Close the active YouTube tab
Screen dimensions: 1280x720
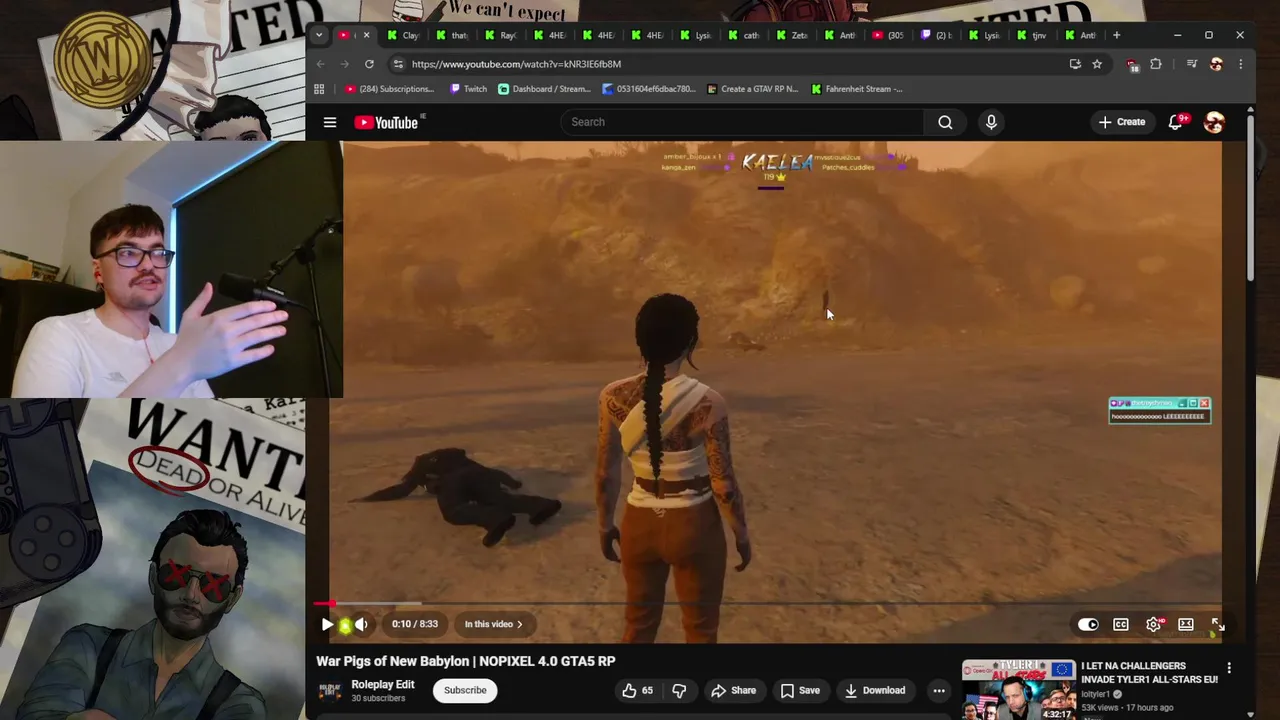pos(366,35)
